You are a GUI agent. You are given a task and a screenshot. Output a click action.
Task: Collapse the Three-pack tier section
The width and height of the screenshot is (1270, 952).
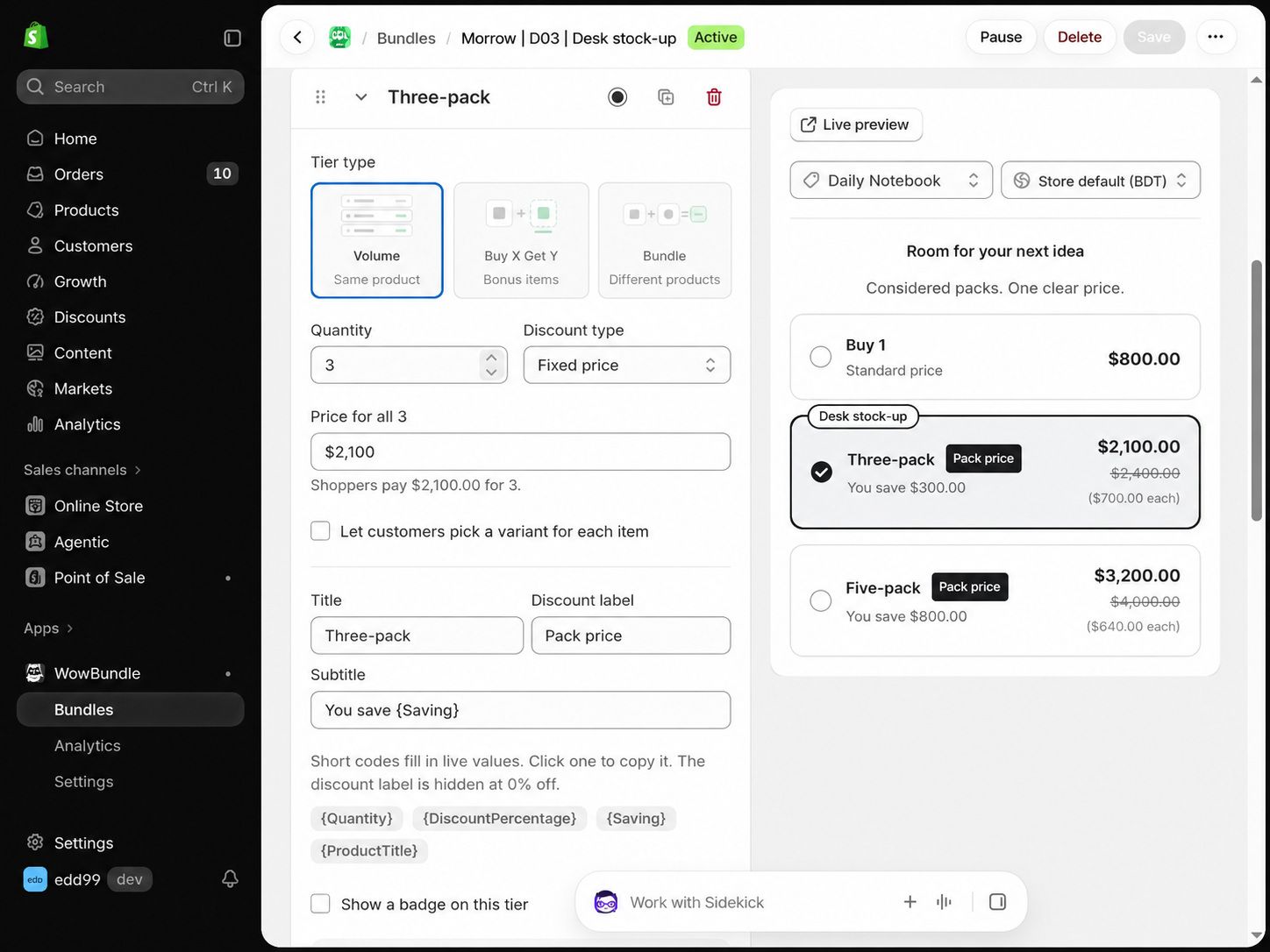(361, 97)
